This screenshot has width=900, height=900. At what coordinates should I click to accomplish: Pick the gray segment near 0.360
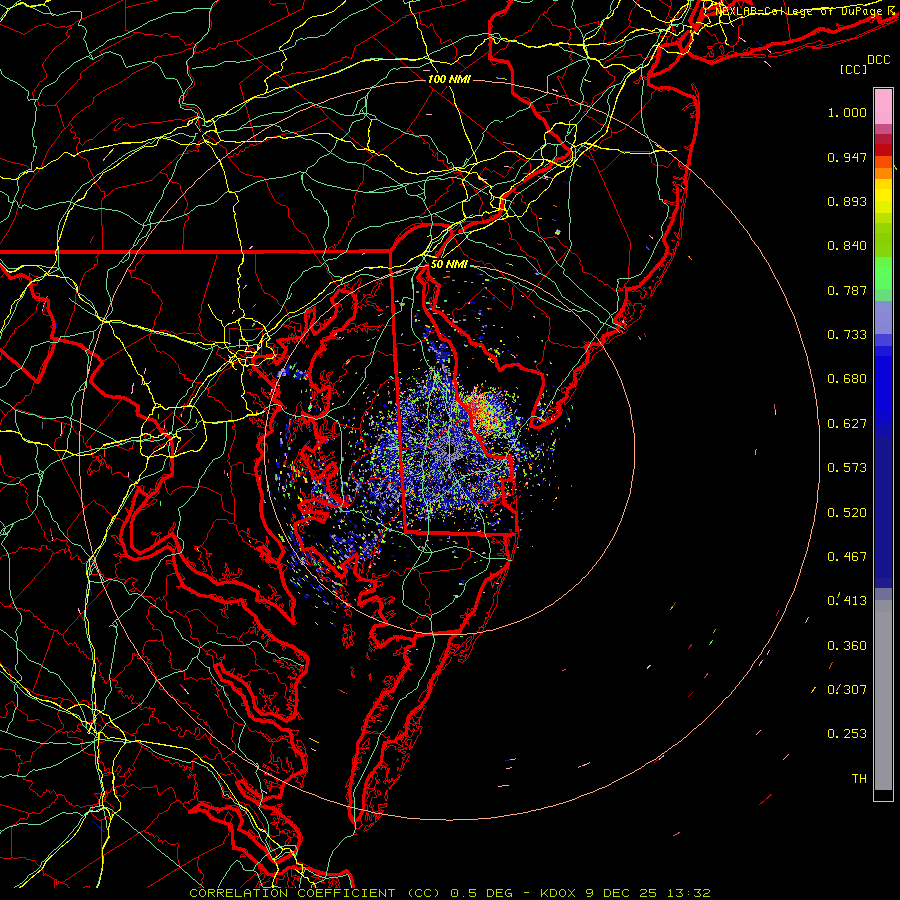[x=883, y=695]
